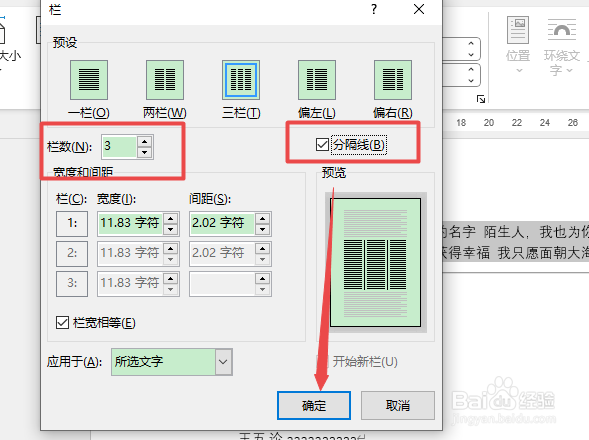The height and width of the screenshot is (440, 589).
Task: Click the column number box labeled 1:
Action: coord(72,224)
